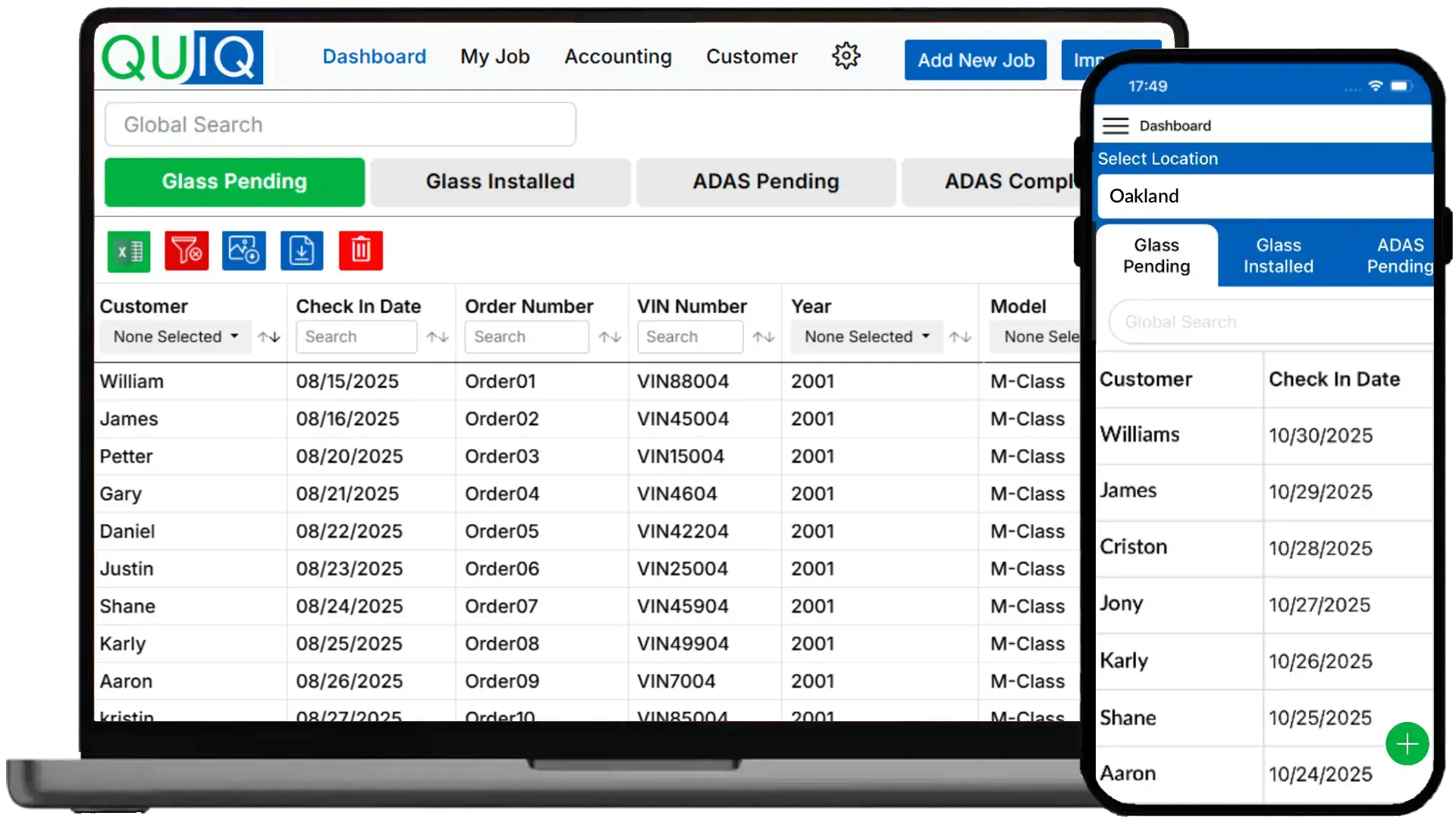
Task: Click the blue download document icon
Action: [302, 251]
